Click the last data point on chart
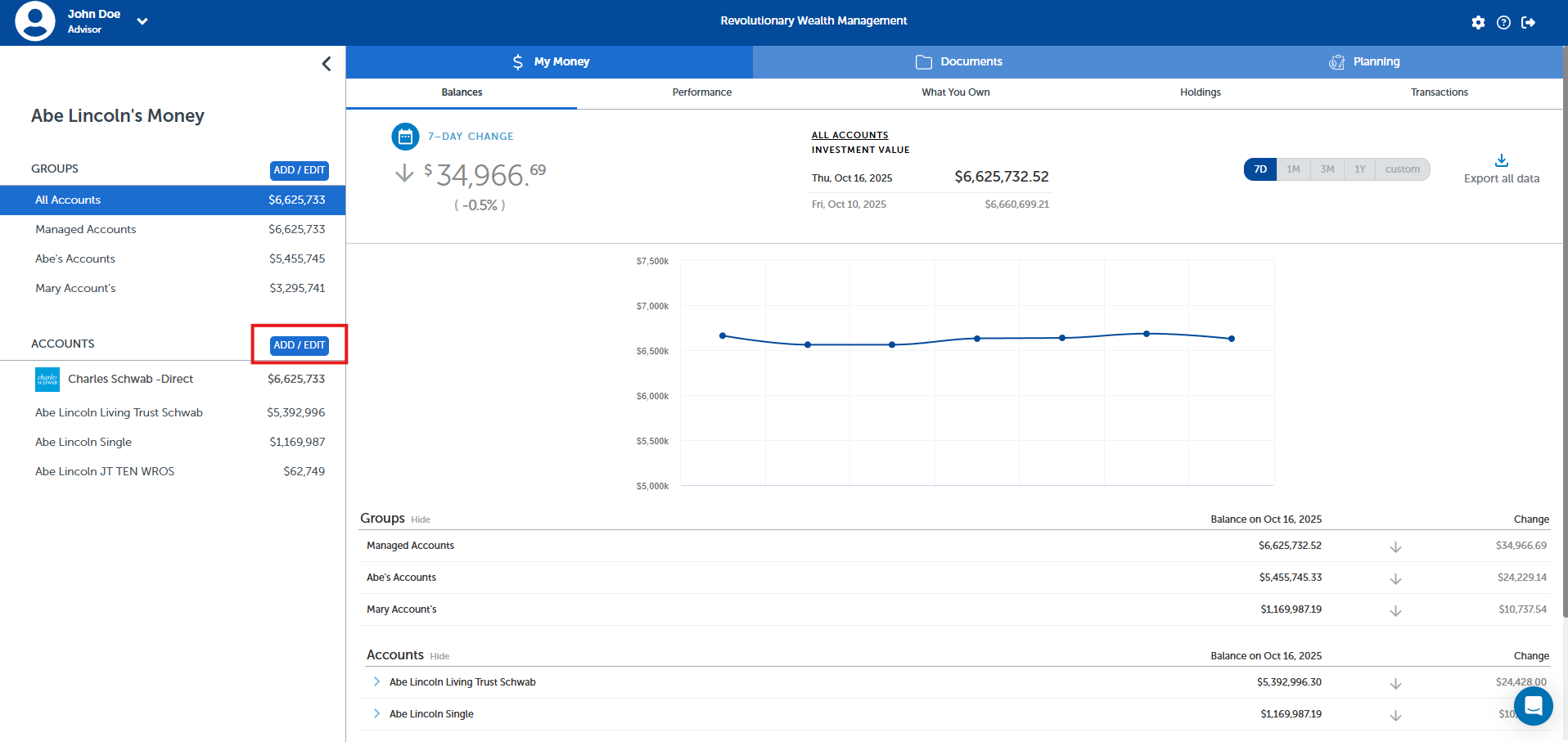Image resolution: width=1568 pixels, height=742 pixels. point(1232,339)
